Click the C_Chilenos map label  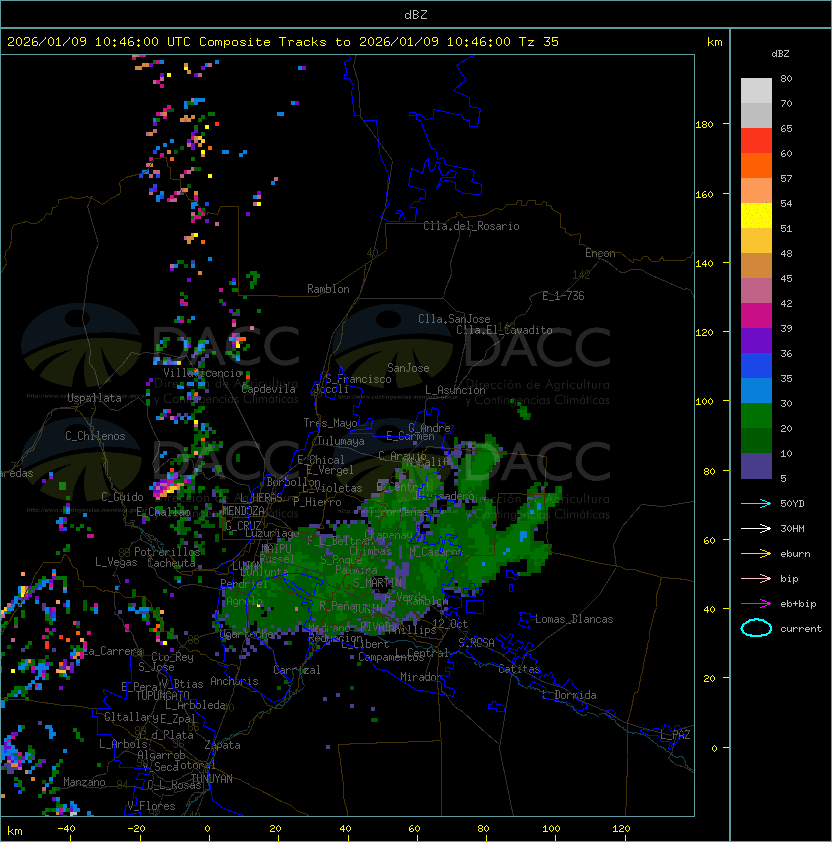pos(95,436)
